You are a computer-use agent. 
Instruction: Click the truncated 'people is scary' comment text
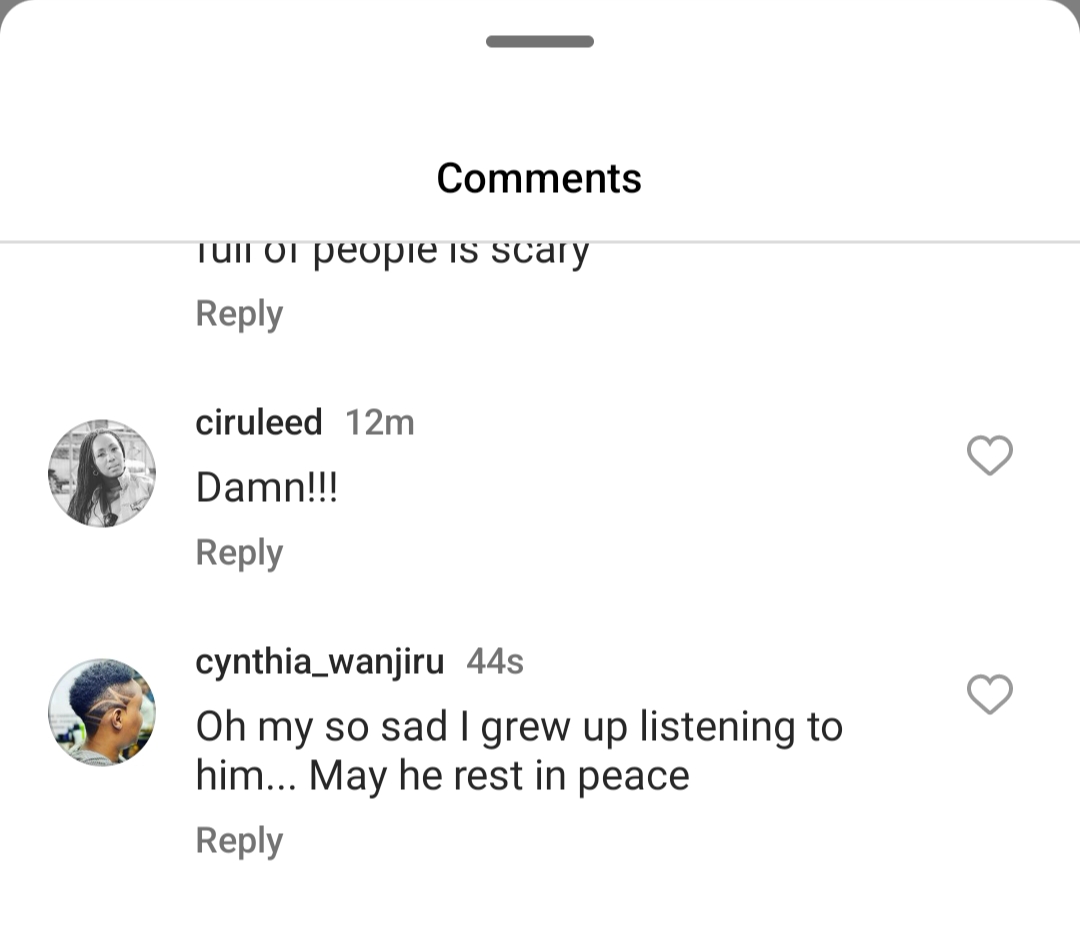click(392, 252)
